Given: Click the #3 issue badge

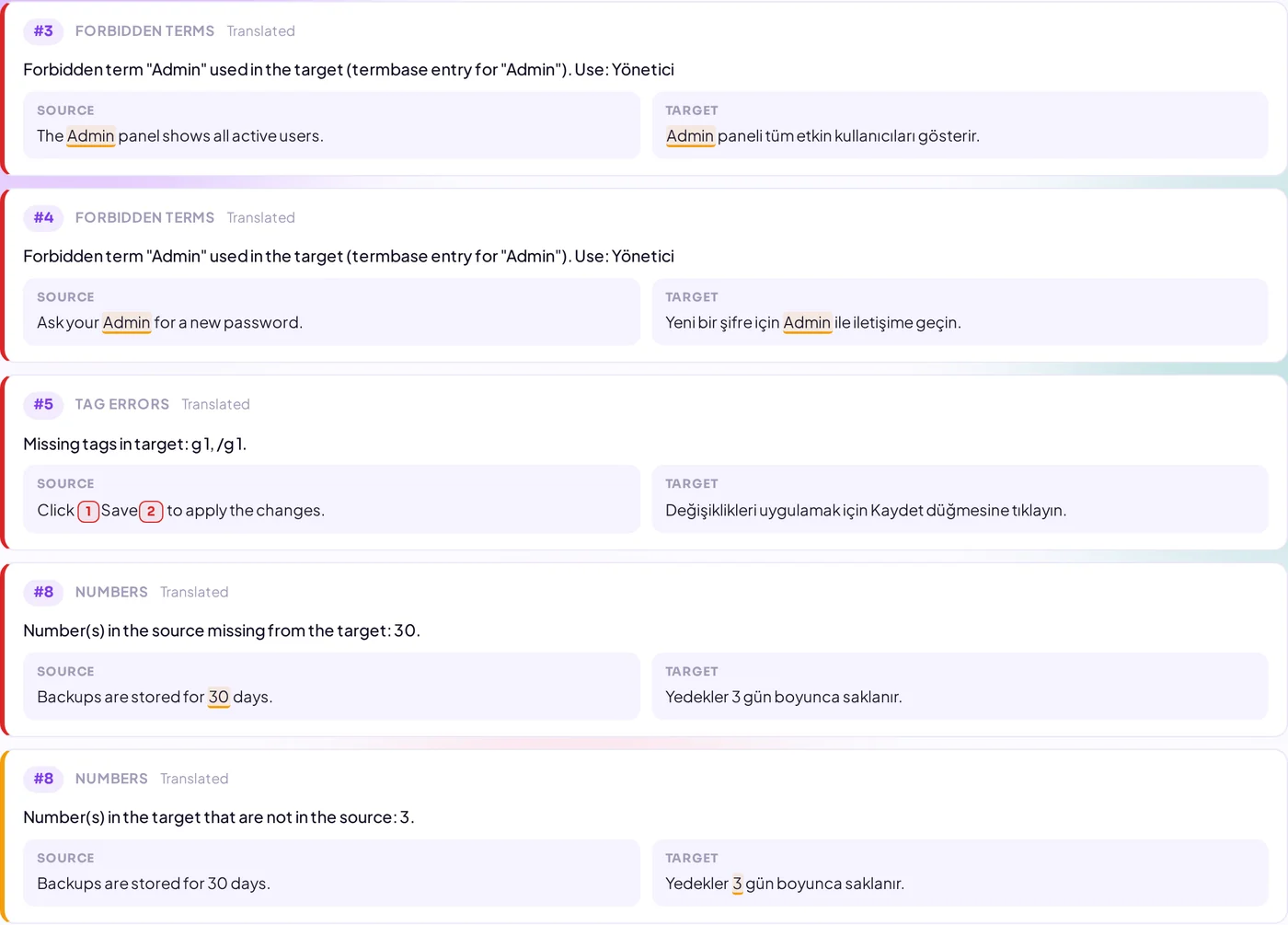Looking at the screenshot, I should pyautogui.click(x=43, y=31).
